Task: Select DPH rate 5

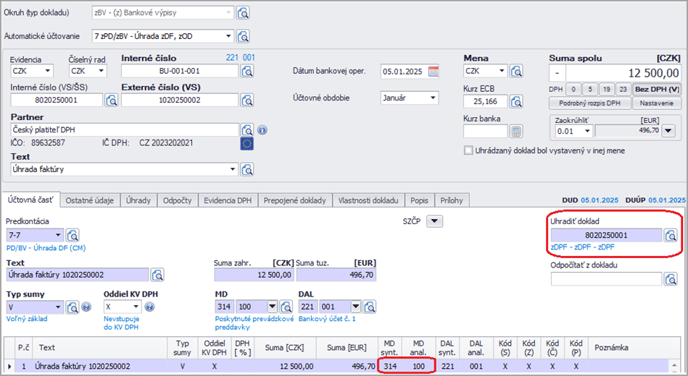Action: tap(590, 89)
